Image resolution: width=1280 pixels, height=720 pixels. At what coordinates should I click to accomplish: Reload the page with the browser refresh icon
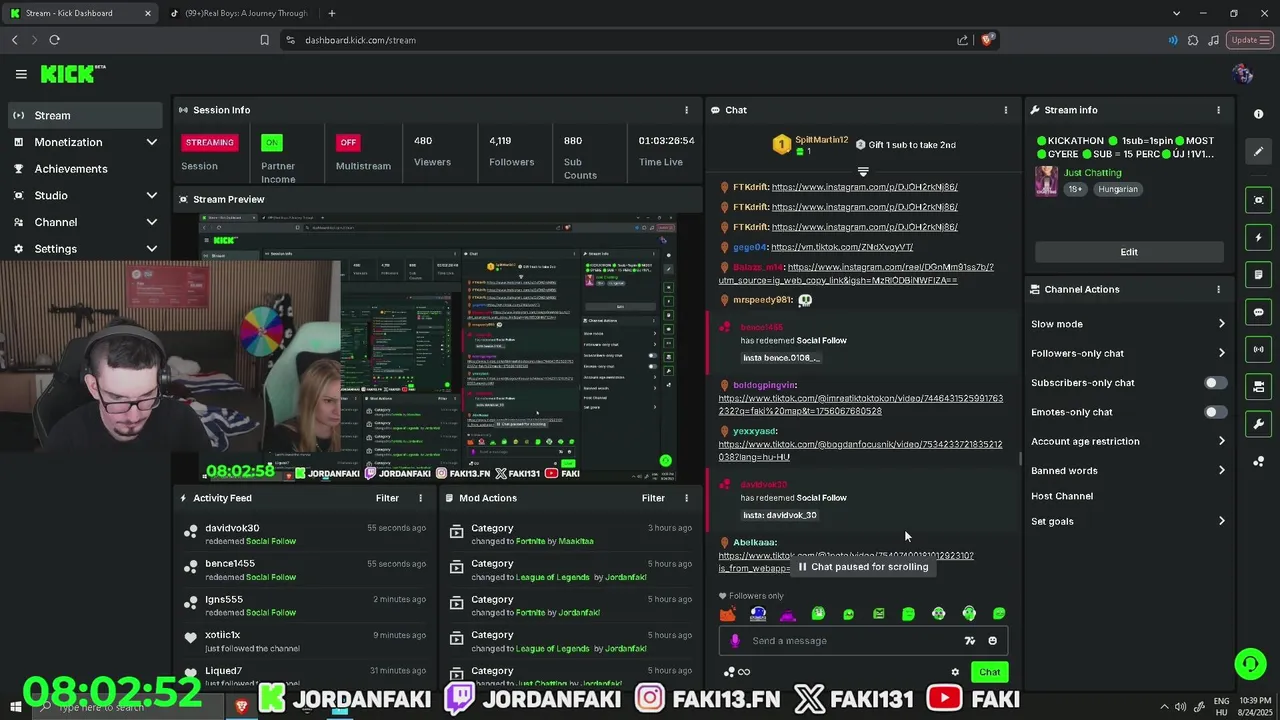pos(54,40)
